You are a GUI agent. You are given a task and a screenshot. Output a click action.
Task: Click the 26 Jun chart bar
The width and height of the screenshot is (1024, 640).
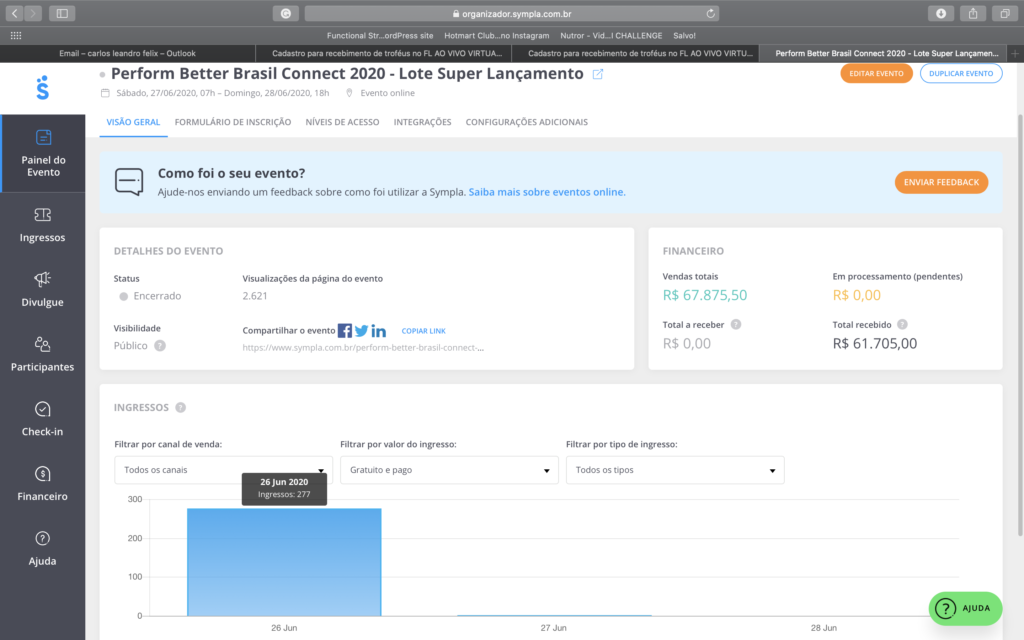click(284, 562)
